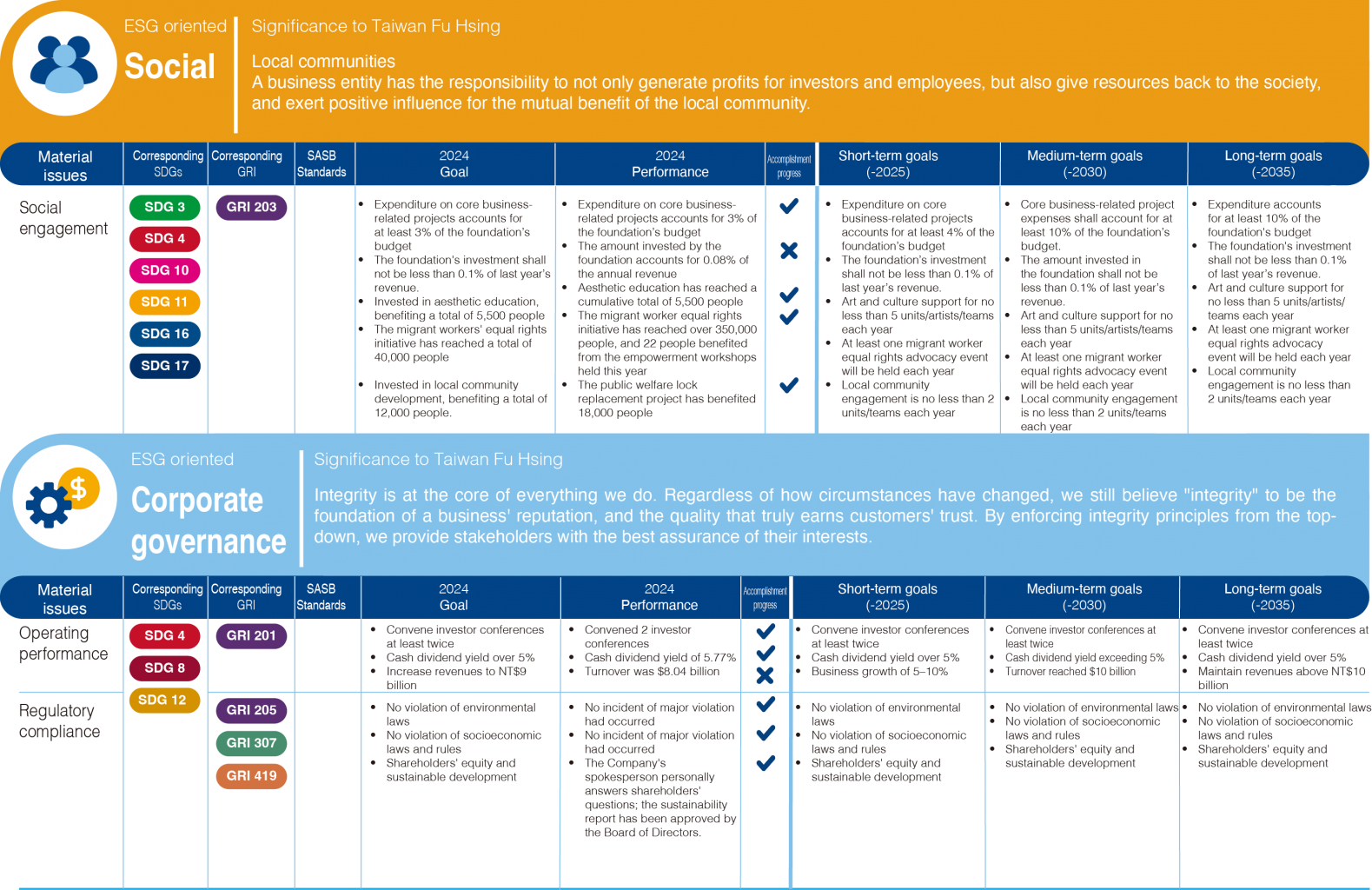Select the green SDG 3 badge
The image size is (1372, 890).
(x=164, y=207)
